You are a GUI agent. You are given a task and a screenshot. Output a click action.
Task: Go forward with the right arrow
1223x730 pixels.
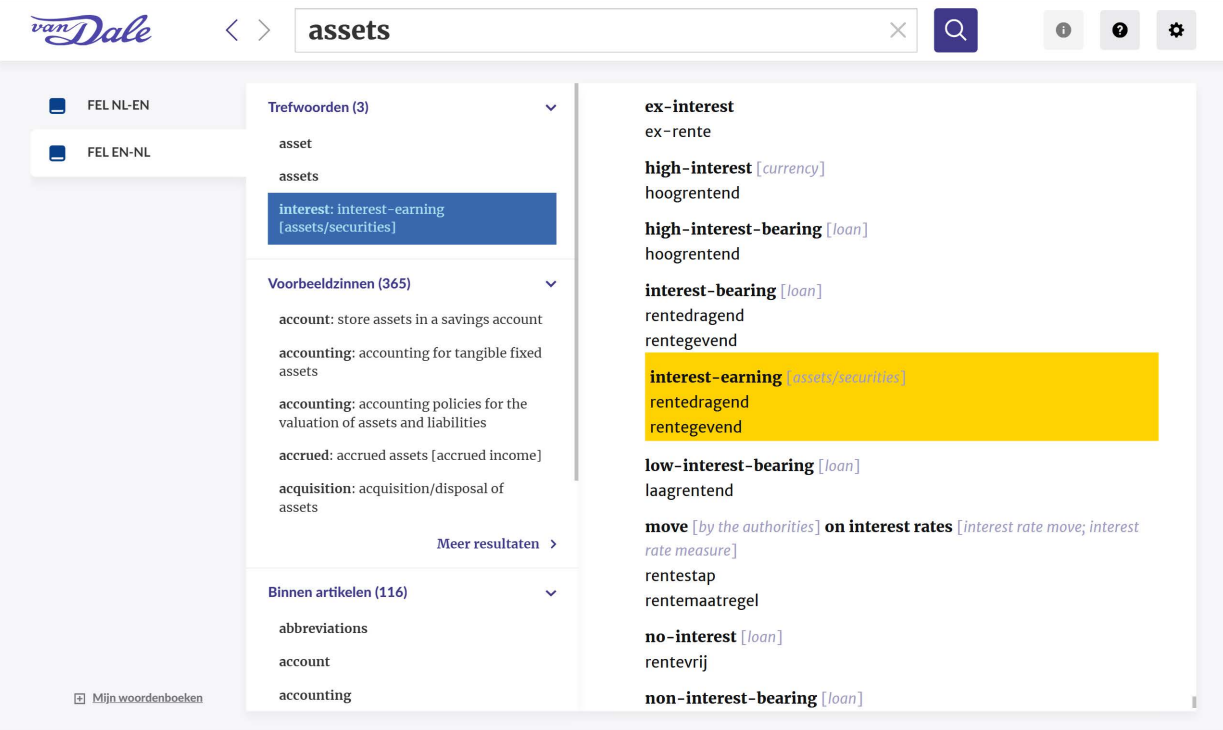[264, 30]
